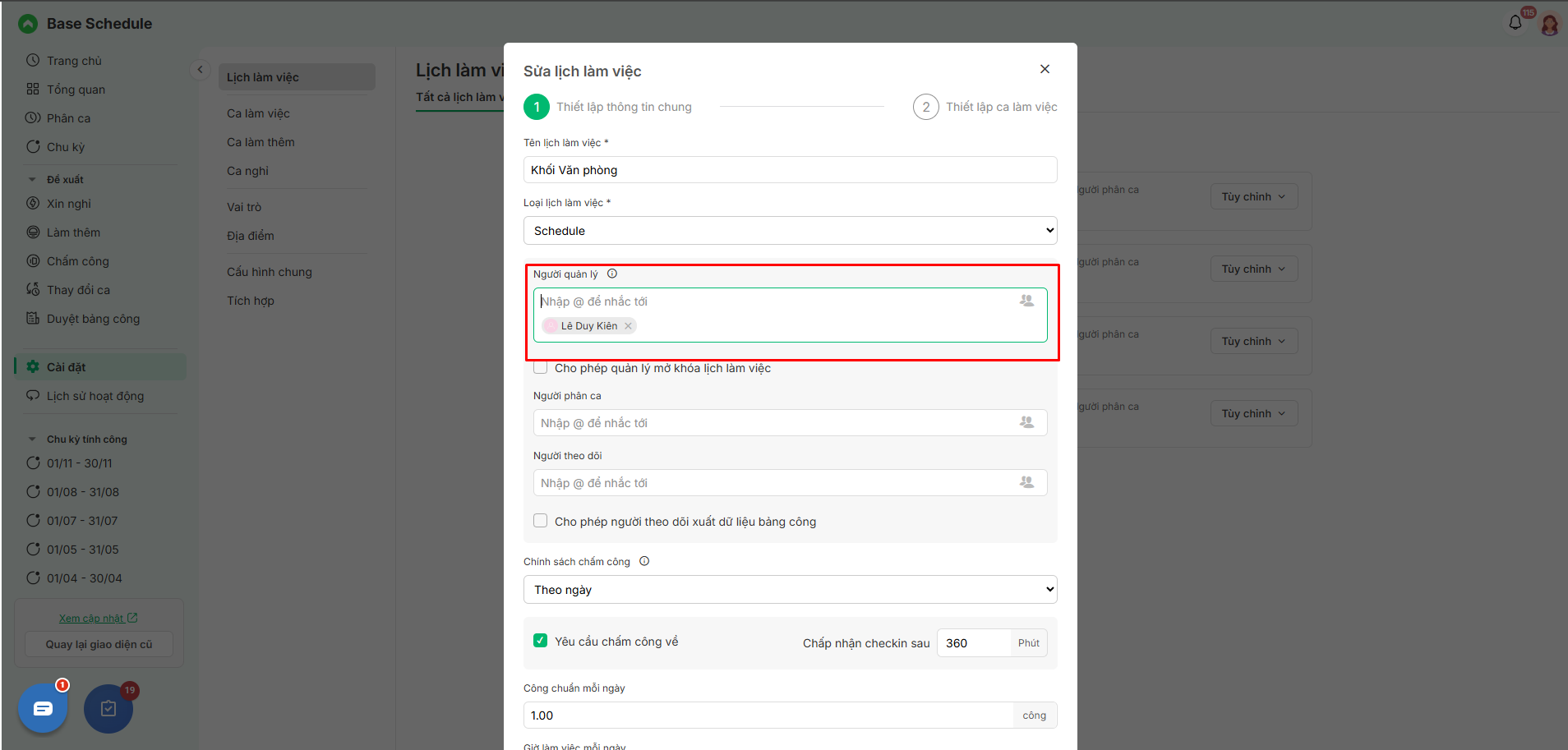This screenshot has height=750, width=1568.
Task: Go to step 2 Thiết lập ca làm việc
Action: point(985,107)
